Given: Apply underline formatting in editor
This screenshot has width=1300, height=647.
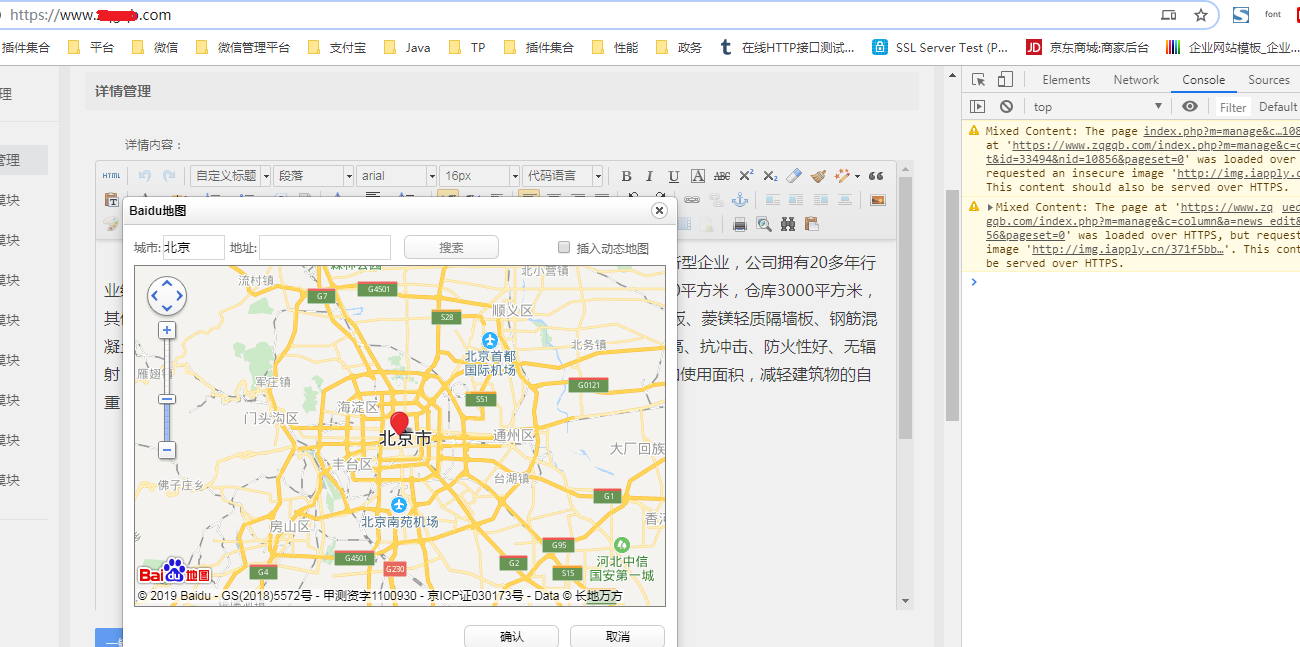Looking at the screenshot, I should pyautogui.click(x=674, y=176).
